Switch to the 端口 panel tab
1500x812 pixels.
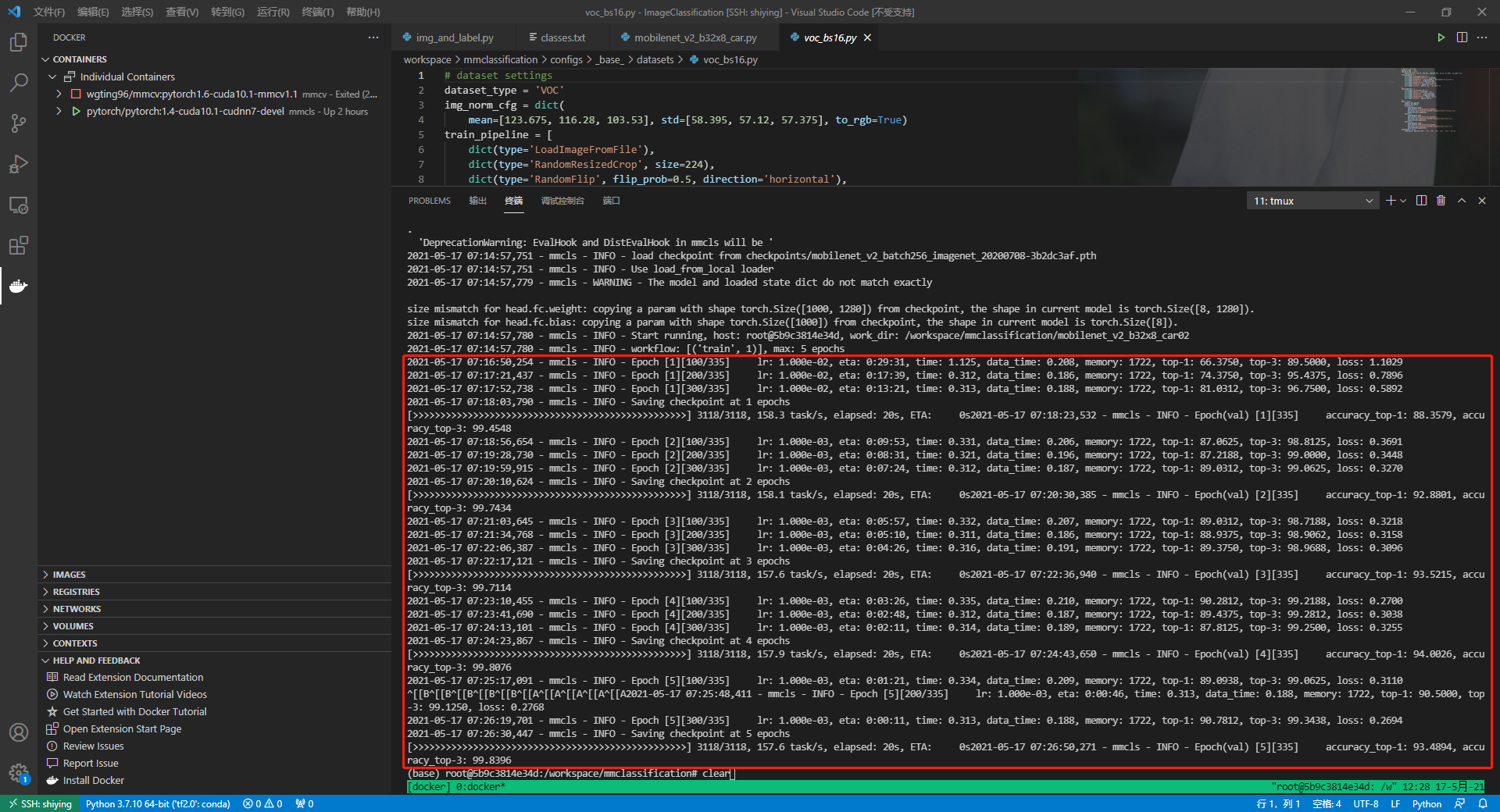click(612, 201)
